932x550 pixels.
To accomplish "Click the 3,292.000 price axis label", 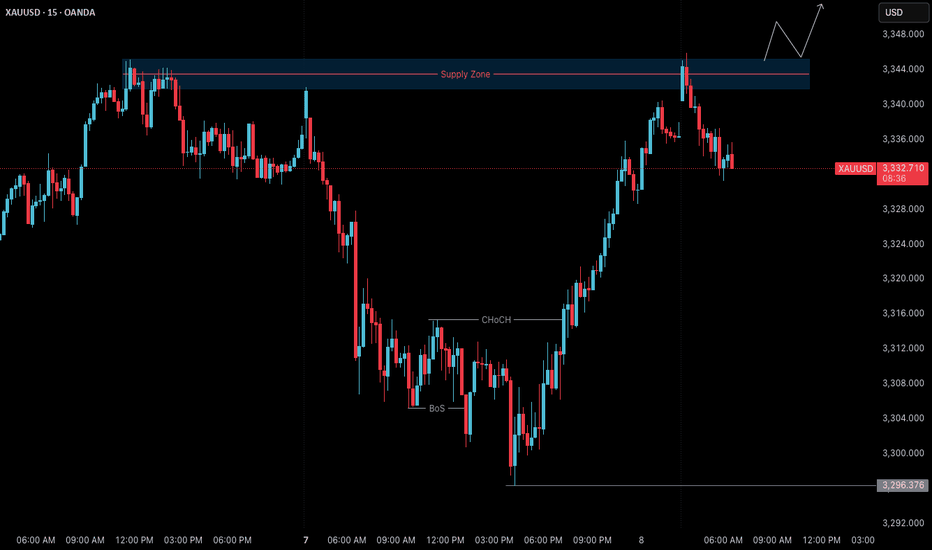I will pyautogui.click(x=903, y=523).
